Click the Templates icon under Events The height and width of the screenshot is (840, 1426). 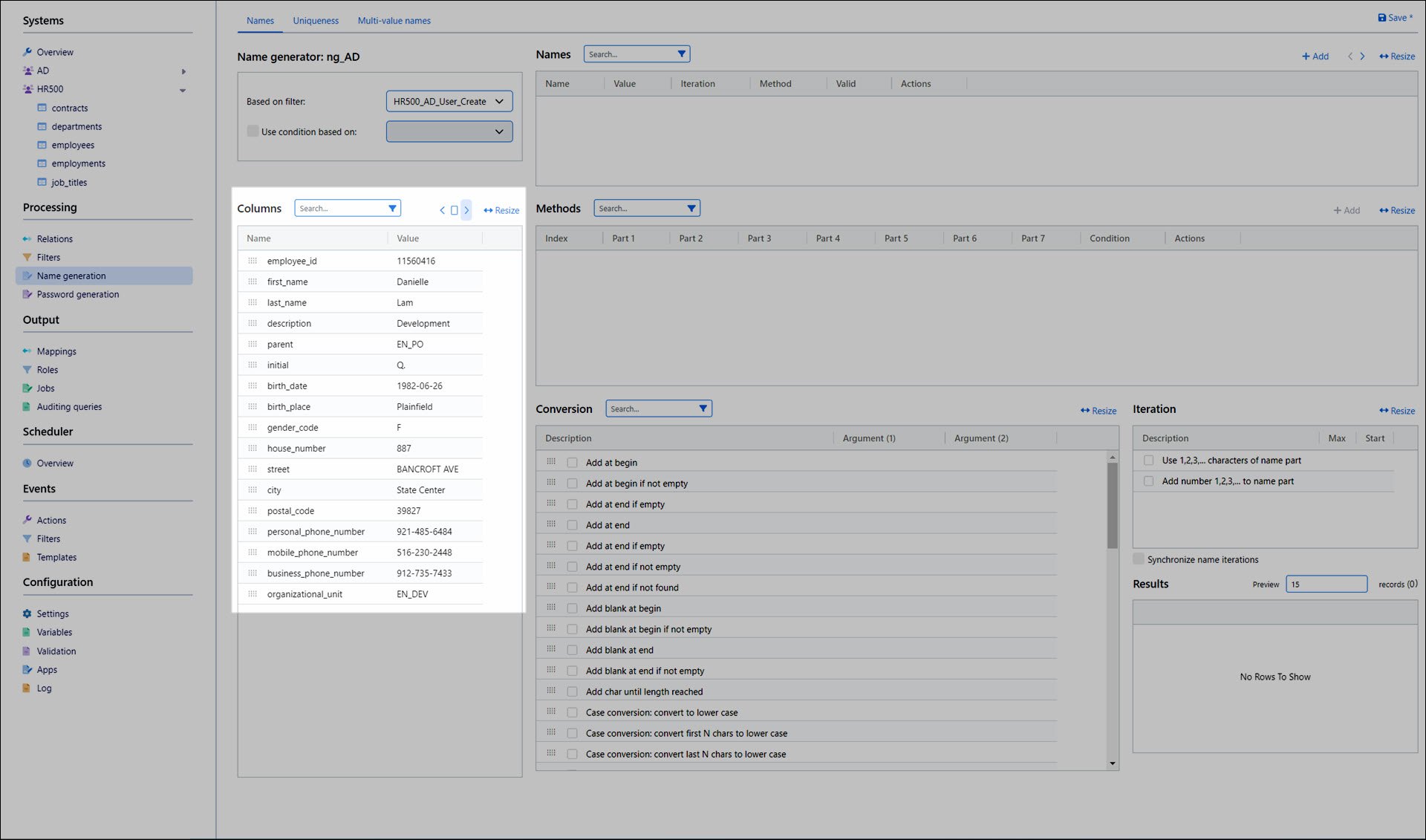coord(27,557)
